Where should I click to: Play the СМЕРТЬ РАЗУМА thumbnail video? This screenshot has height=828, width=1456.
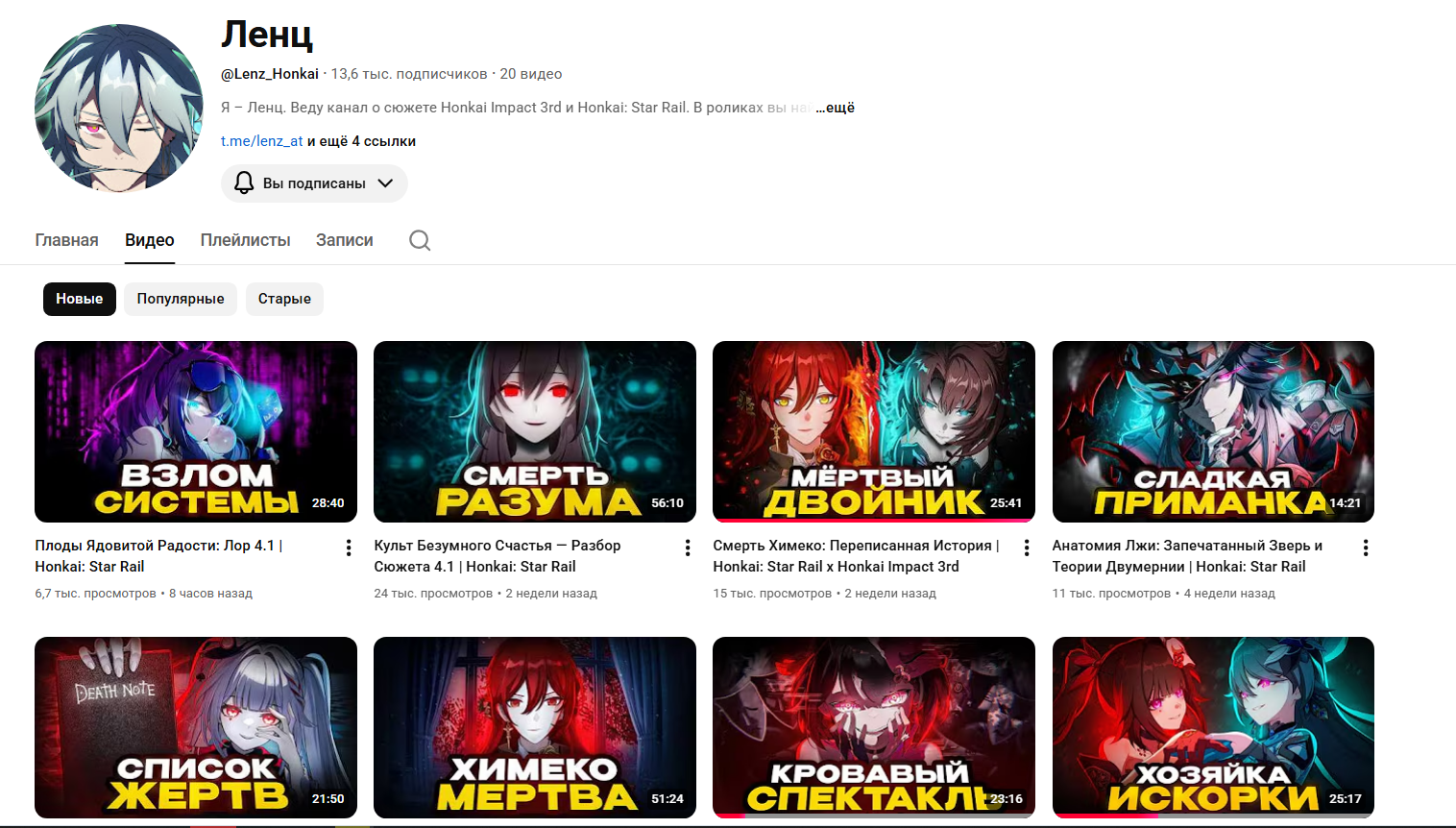[x=535, y=431]
